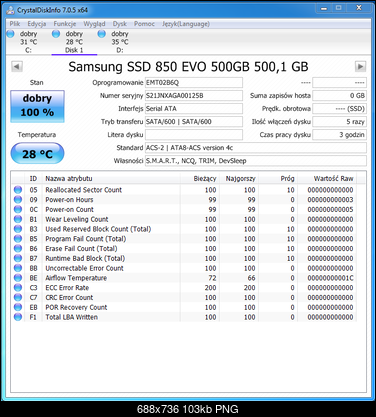Open the Dysk menu

[120, 24]
